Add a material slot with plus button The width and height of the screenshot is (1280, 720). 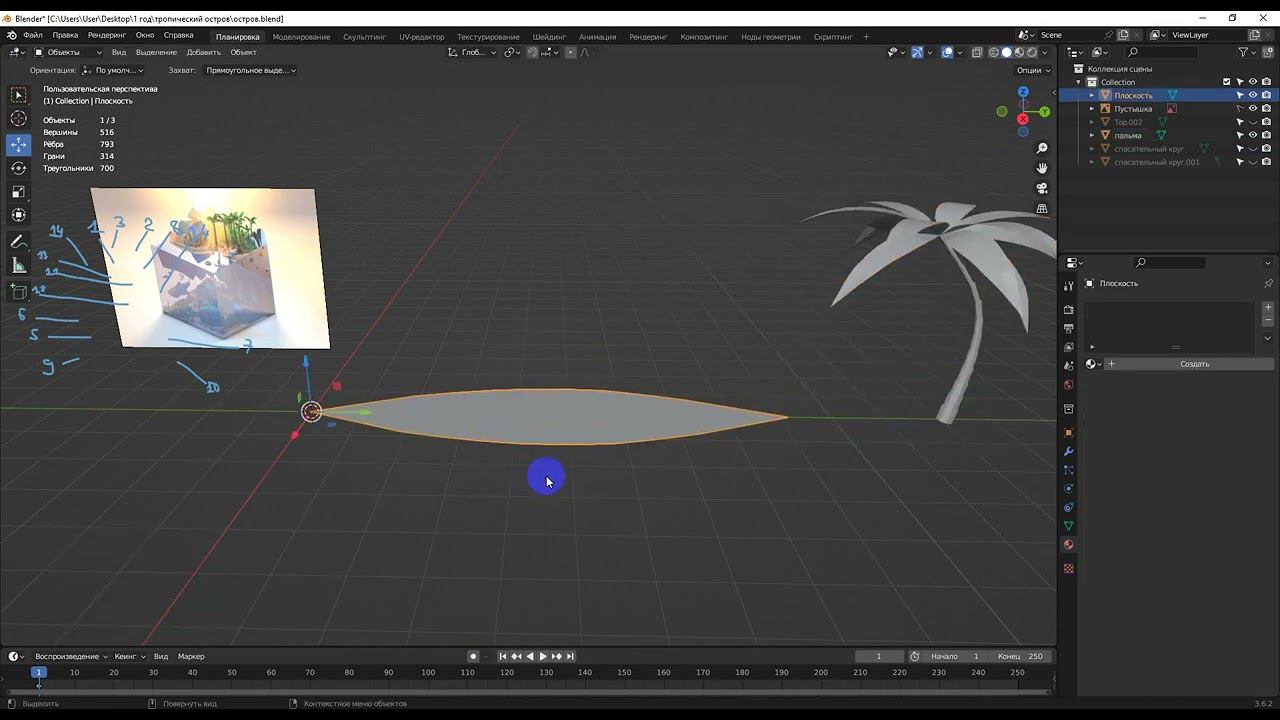point(1268,308)
